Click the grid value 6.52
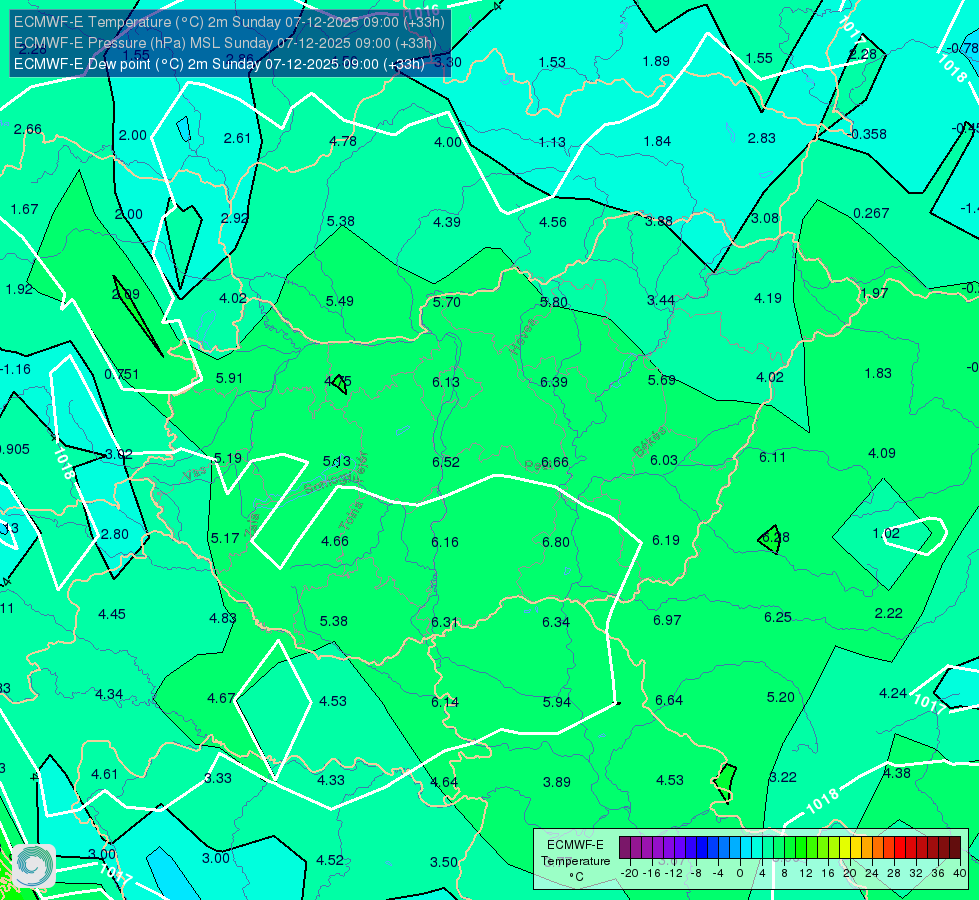 click(x=446, y=462)
